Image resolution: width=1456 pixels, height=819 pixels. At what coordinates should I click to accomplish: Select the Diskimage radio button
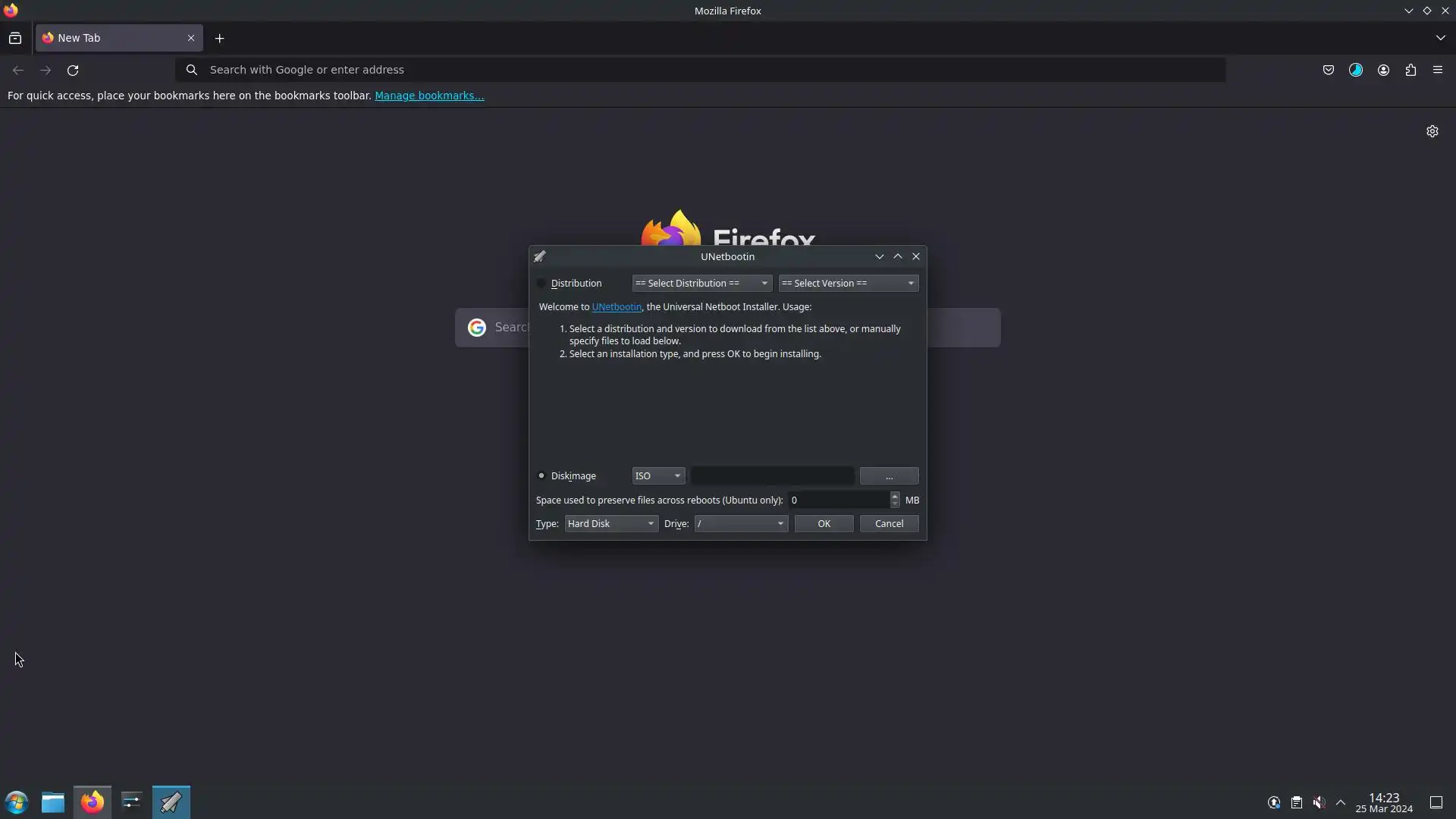click(x=541, y=476)
